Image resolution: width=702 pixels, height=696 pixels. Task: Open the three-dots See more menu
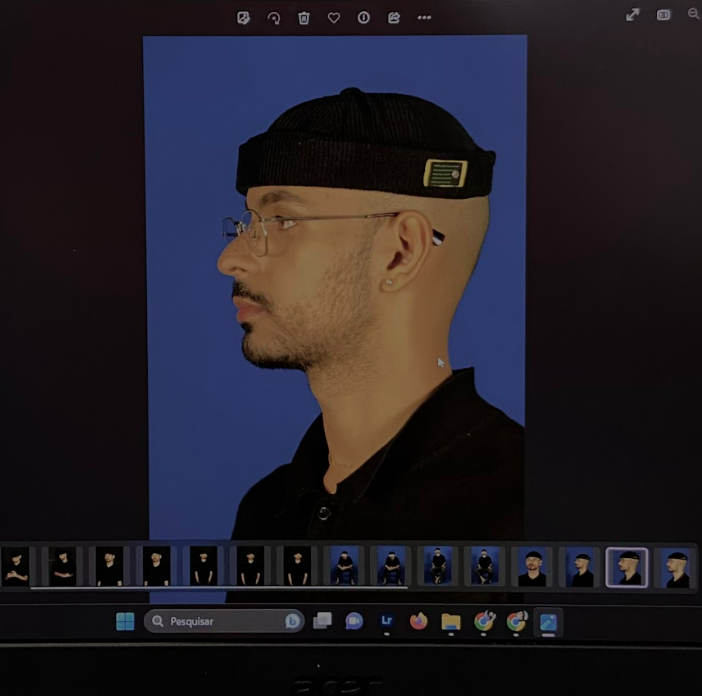pyautogui.click(x=424, y=17)
